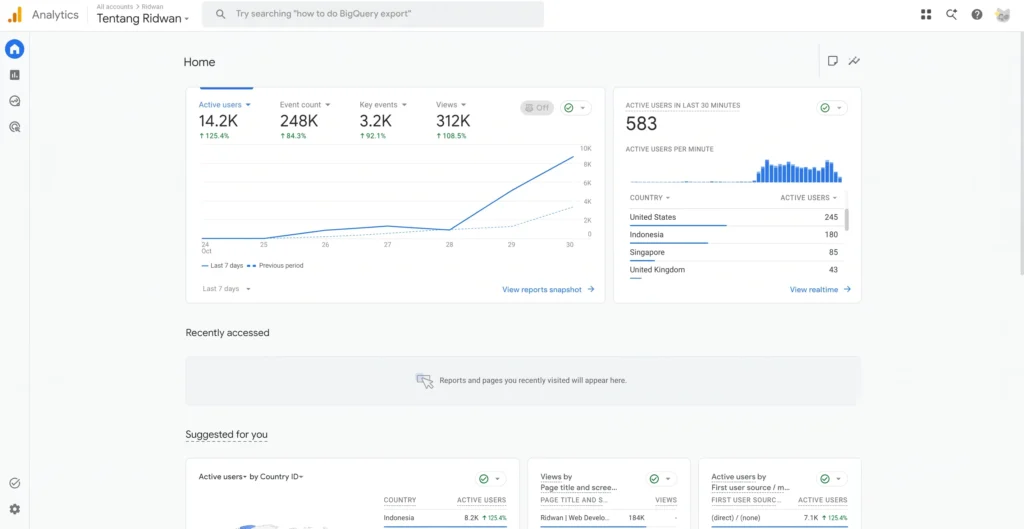
Task: Select the Indonesia row in realtime list
Action: (733, 235)
